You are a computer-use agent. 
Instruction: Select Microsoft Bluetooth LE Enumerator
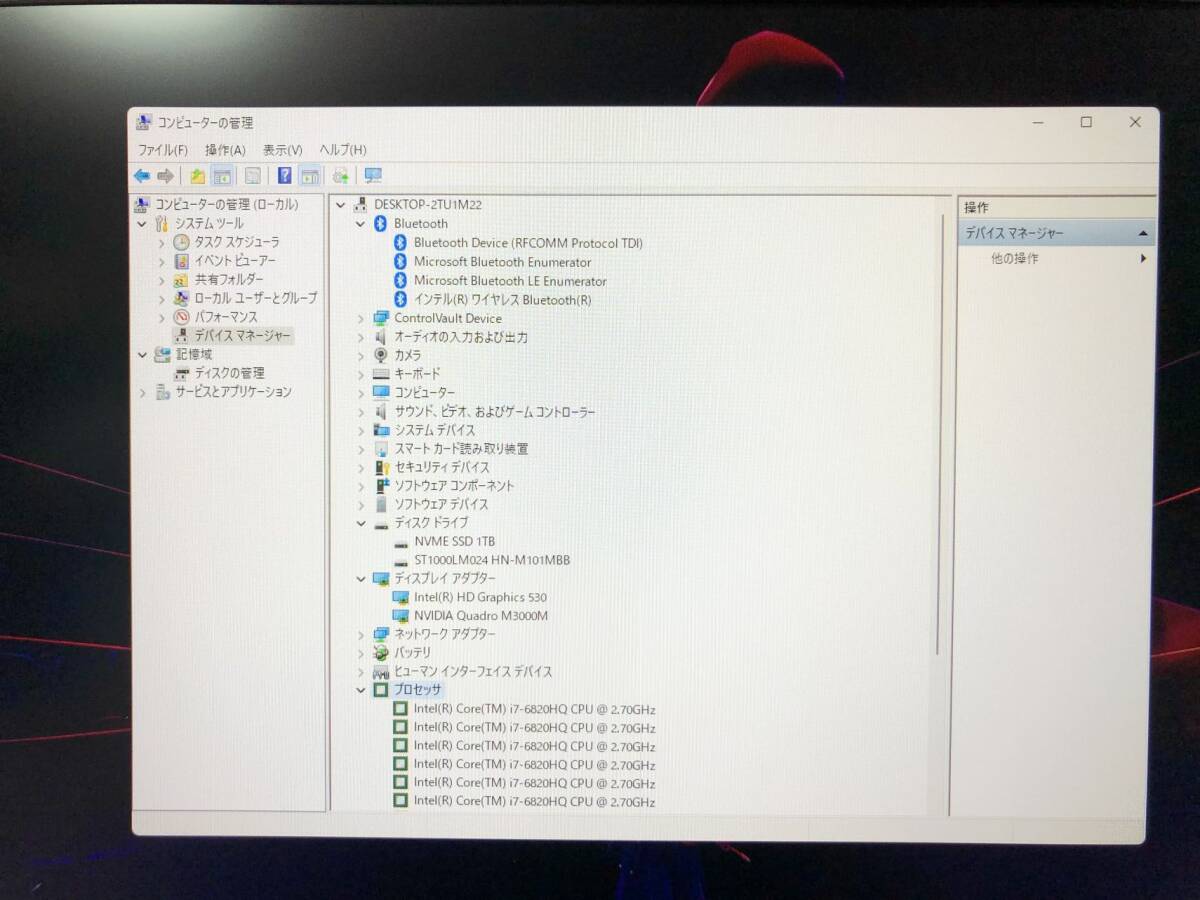point(510,281)
